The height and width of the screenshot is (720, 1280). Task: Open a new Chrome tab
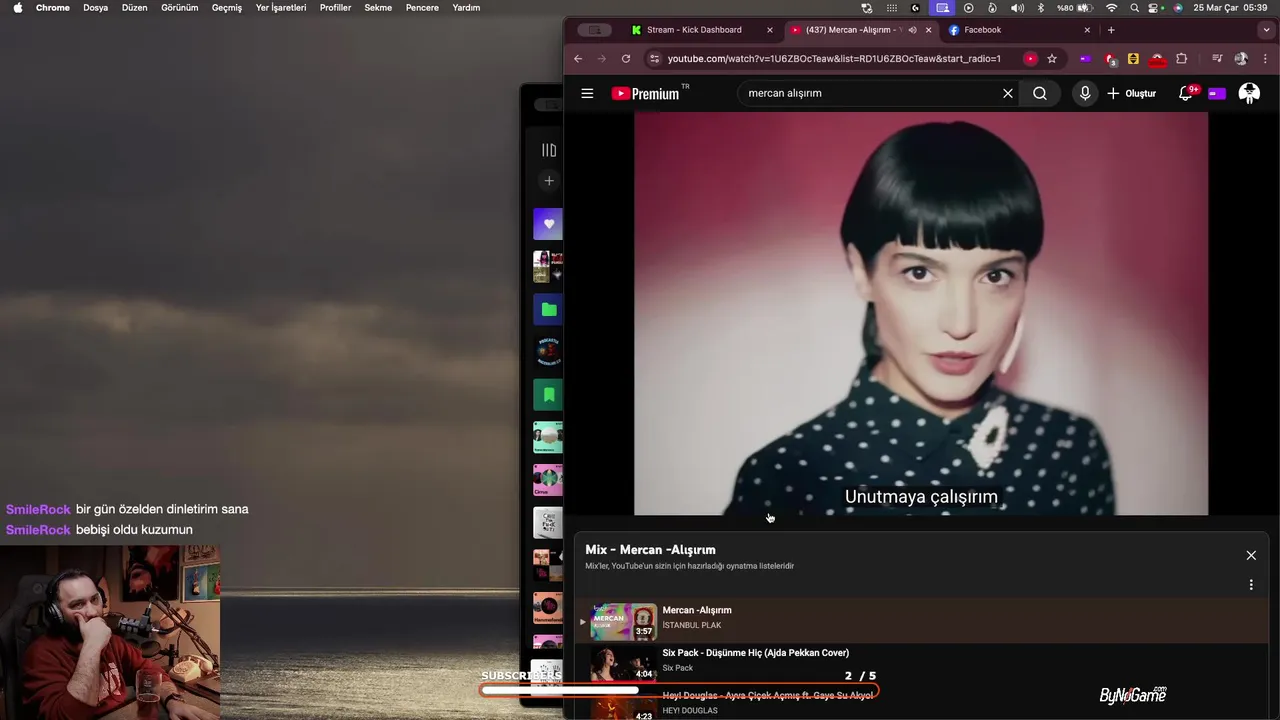(x=1111, y=30)
